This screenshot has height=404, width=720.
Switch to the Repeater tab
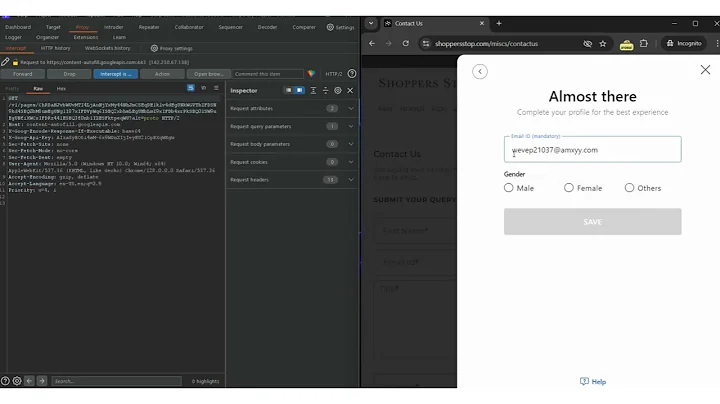[149, 27]
